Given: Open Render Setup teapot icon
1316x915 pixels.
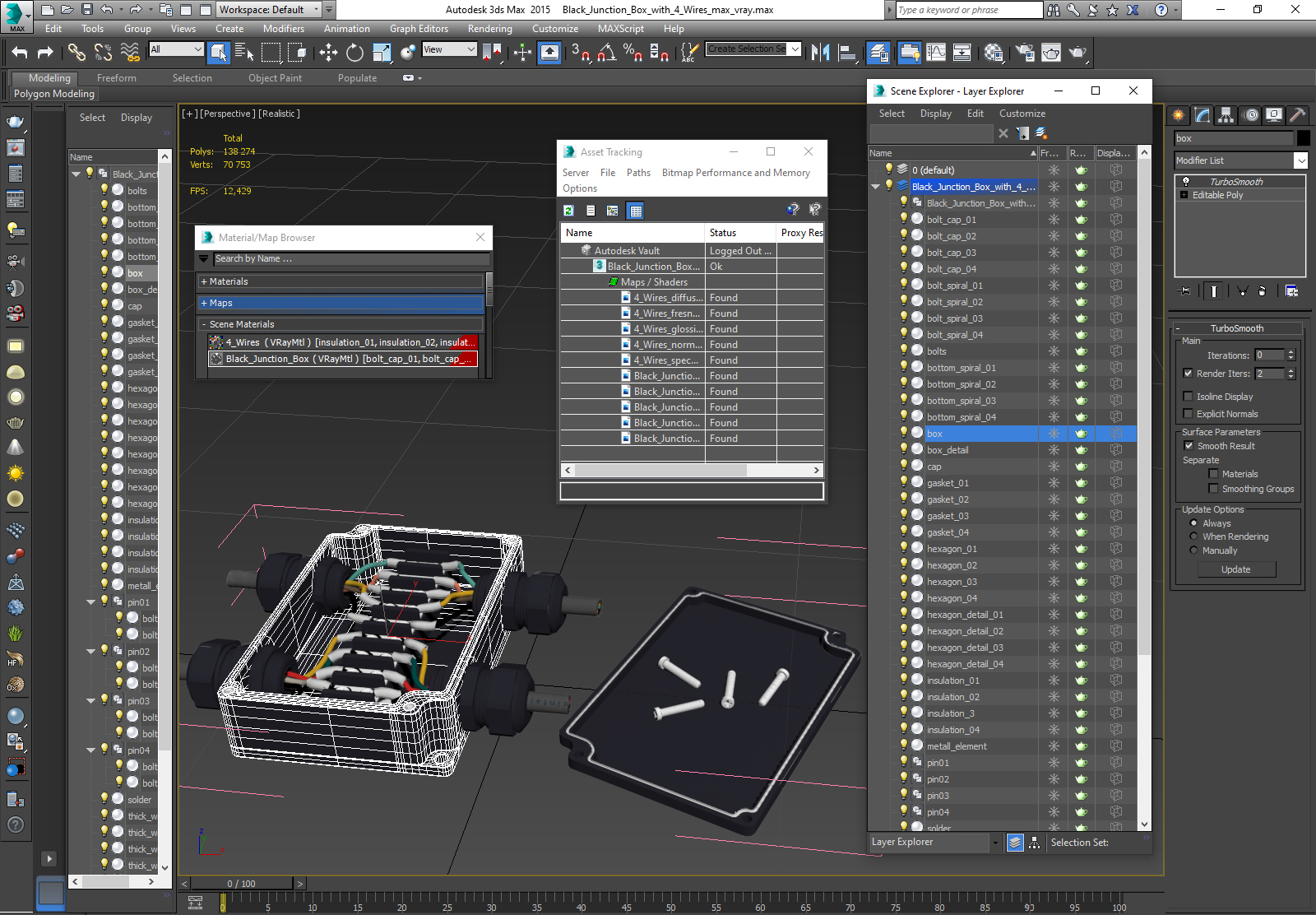Looking at the screenshot, I should coord(1025,53).
